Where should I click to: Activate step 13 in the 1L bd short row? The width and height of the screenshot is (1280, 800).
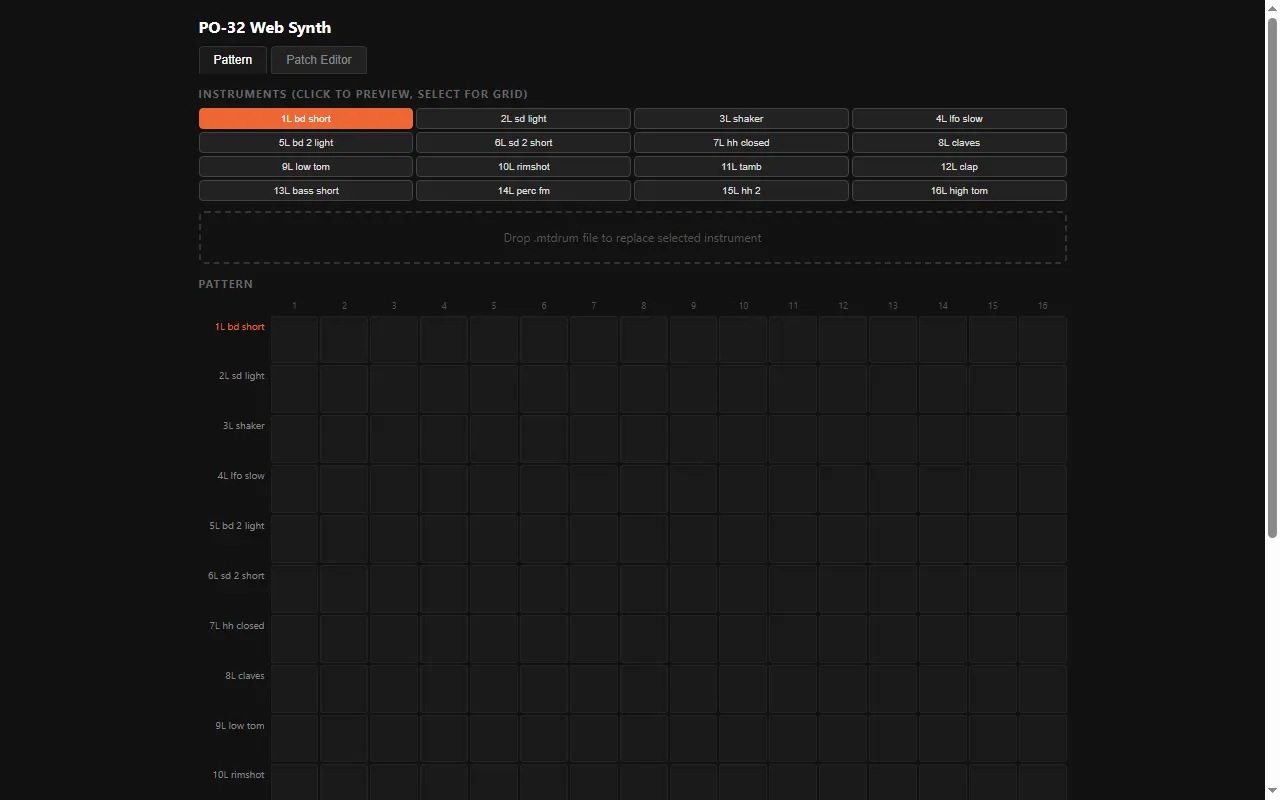click(x=893, y=339)
